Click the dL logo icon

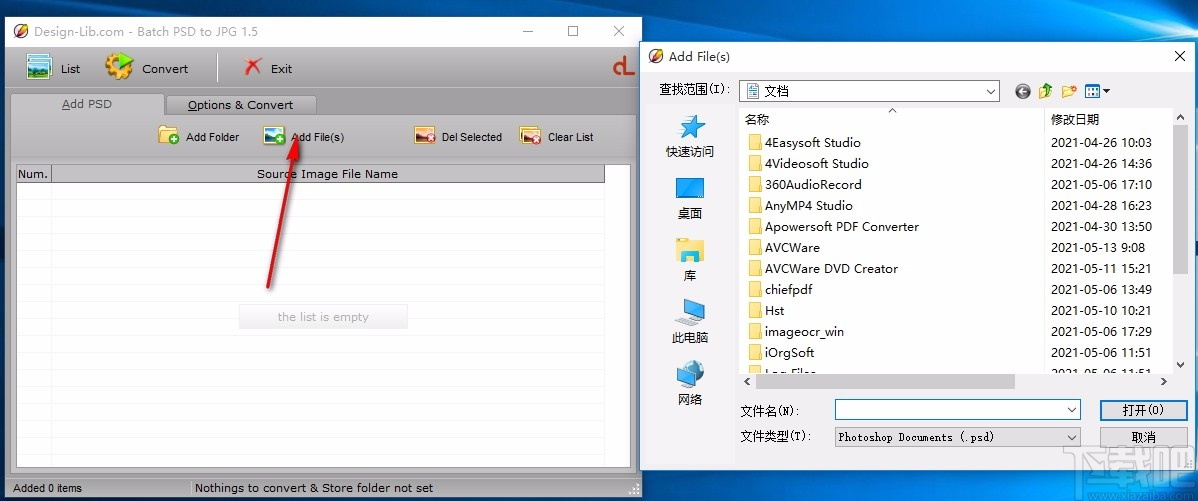point(623,68)
